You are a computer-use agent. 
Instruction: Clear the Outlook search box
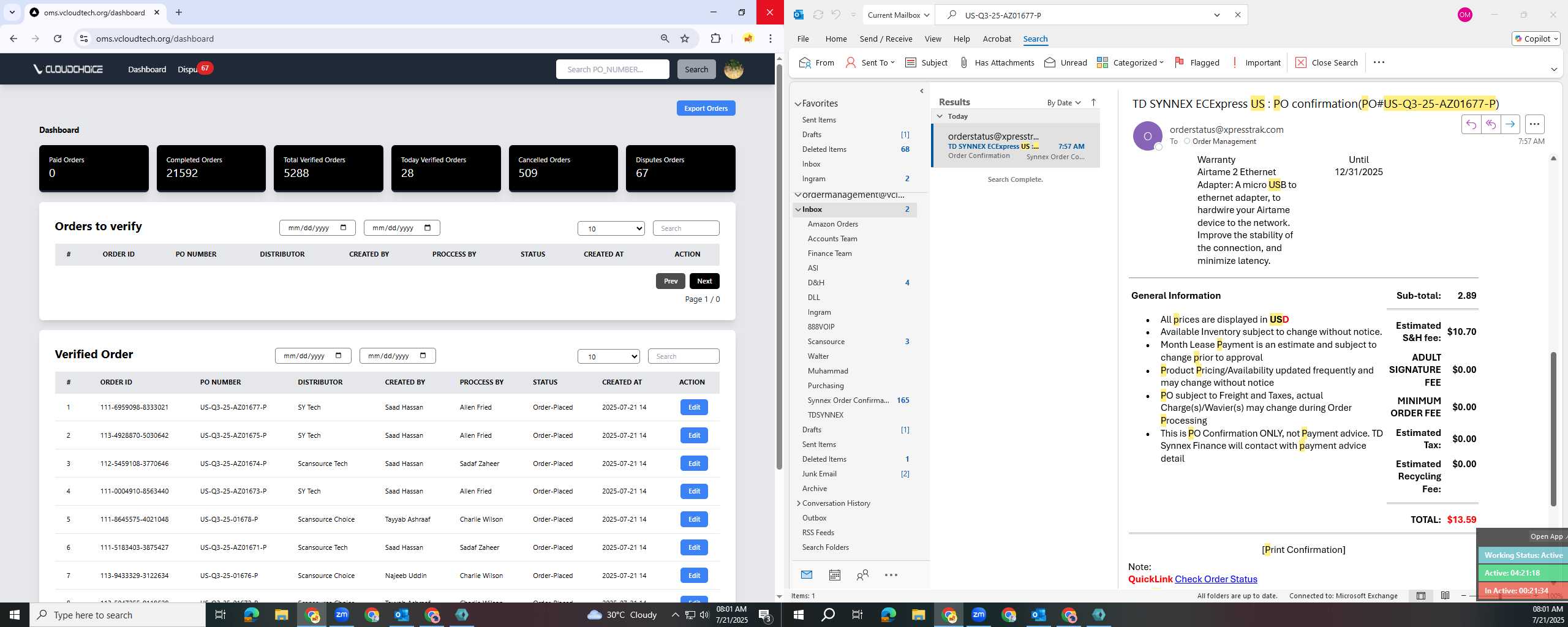tap(1237, 15)
